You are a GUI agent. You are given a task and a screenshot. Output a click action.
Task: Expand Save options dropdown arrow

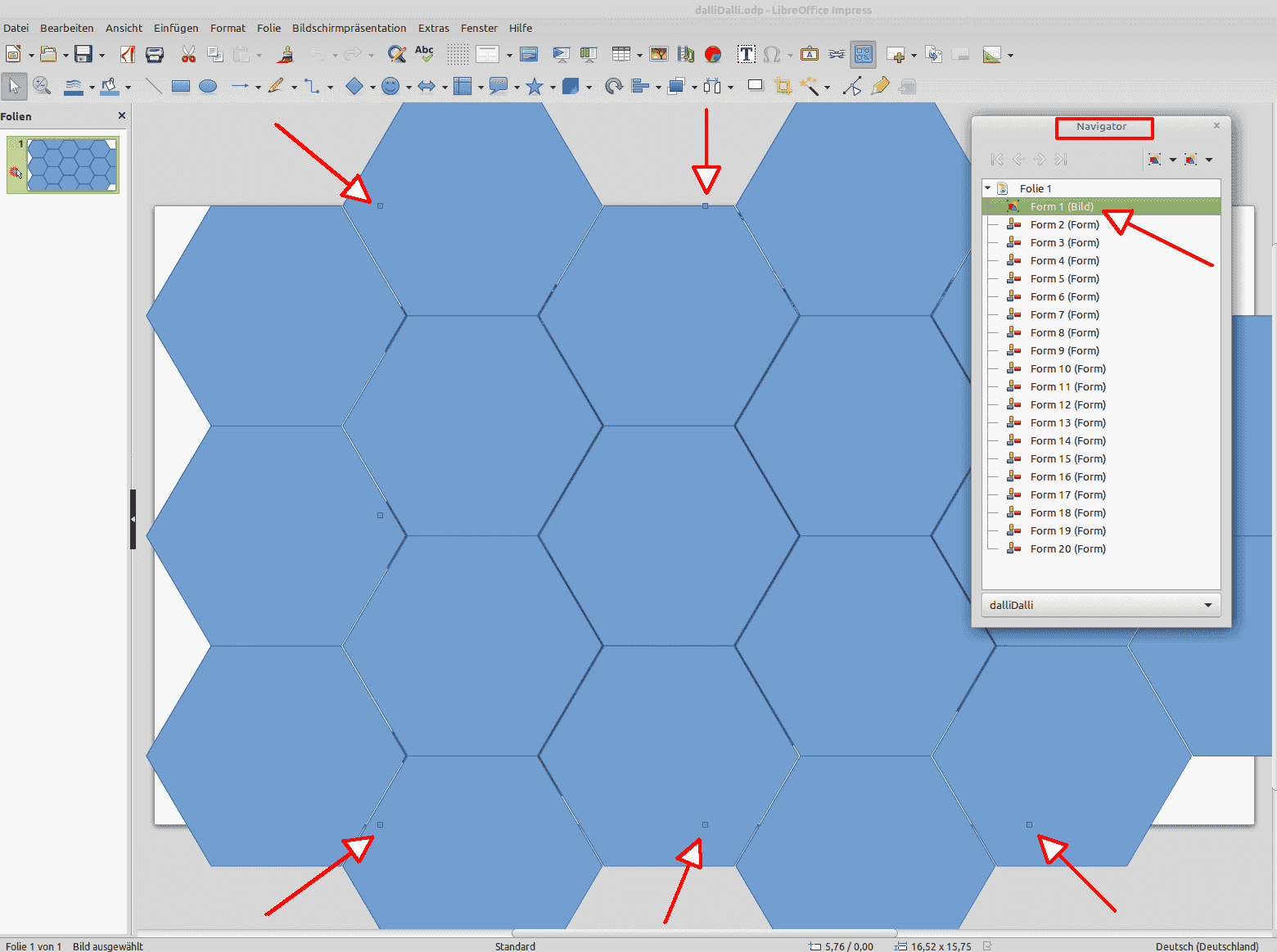click(102, 56)
